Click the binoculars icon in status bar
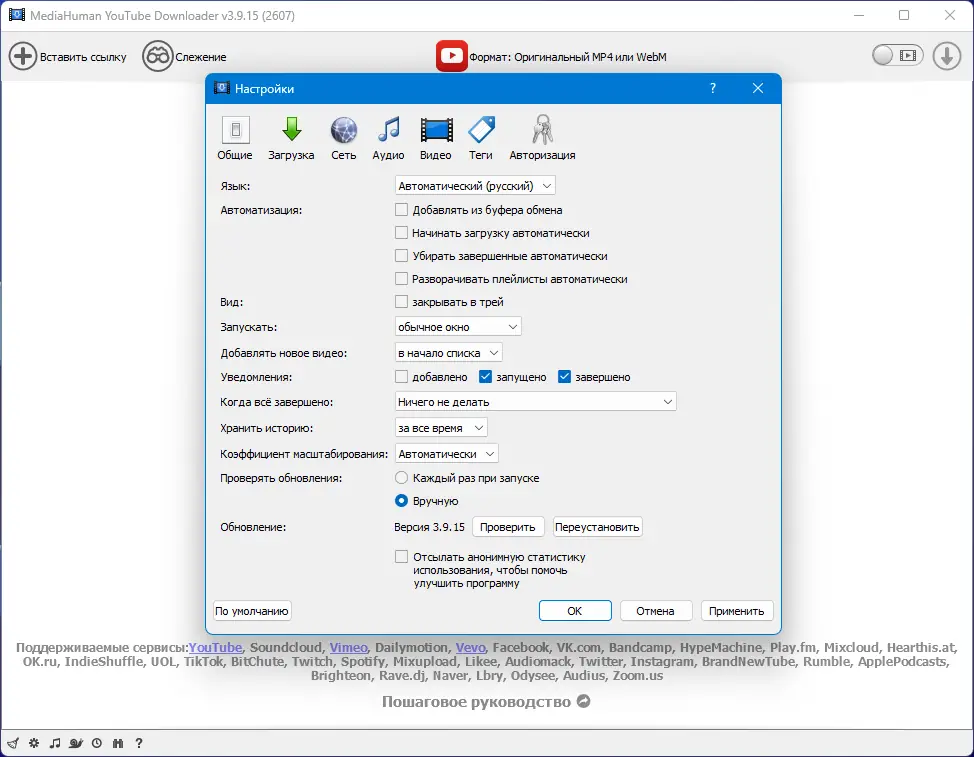 click(118, 743)
